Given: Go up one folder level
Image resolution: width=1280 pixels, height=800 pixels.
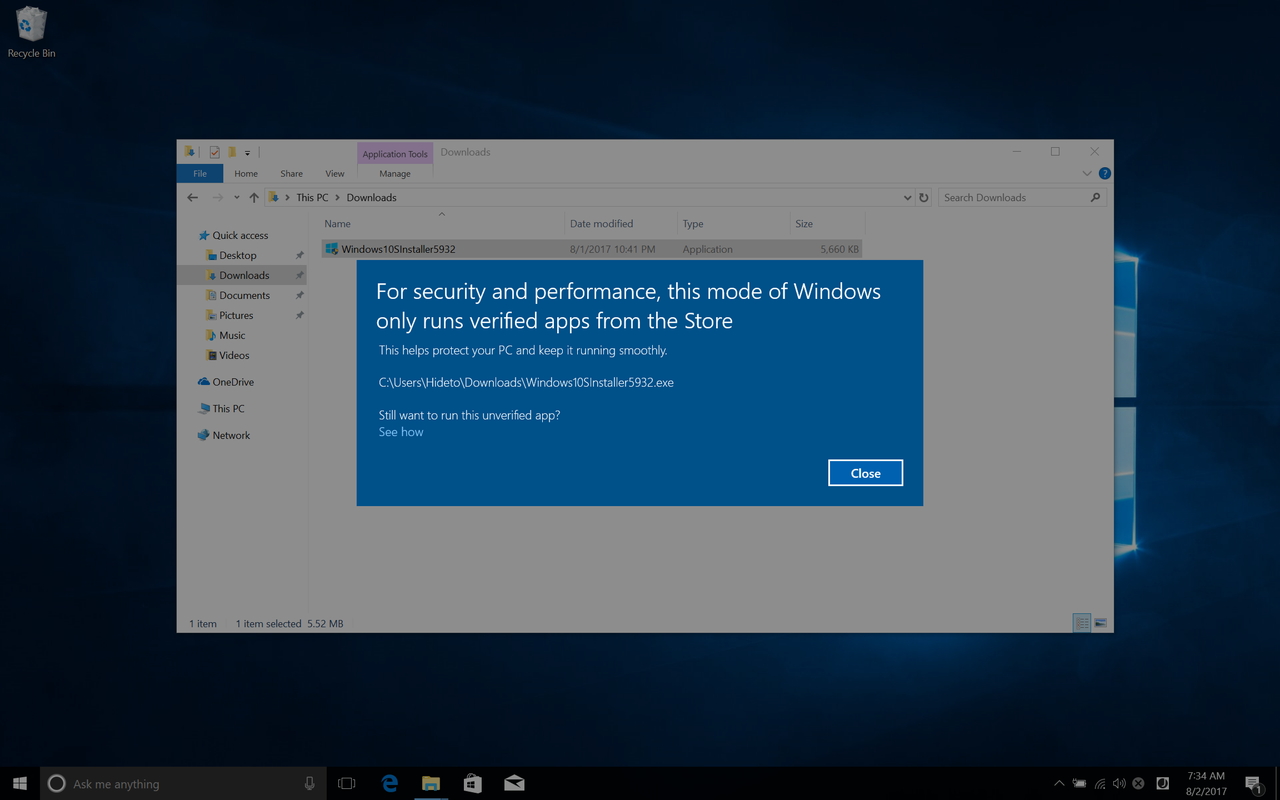Looking at the screenshot, I should (x=254, y=198).
